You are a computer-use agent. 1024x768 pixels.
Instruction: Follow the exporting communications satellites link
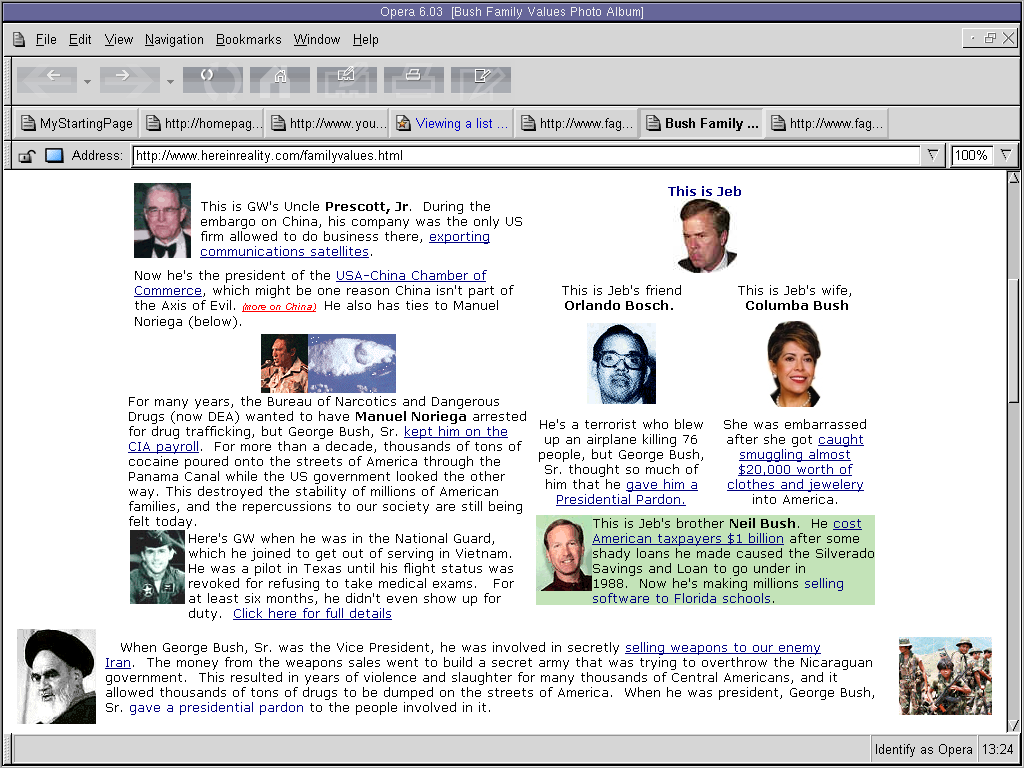coord(345,244)
